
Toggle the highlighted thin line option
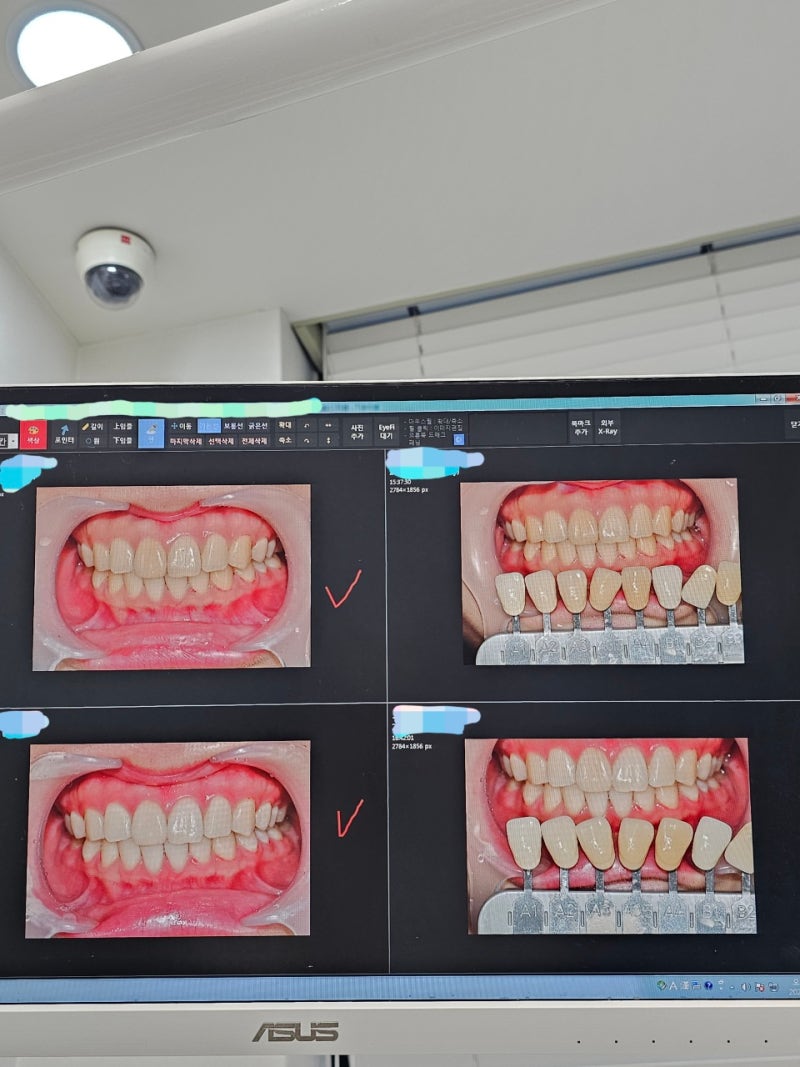(x=209, y=426)
